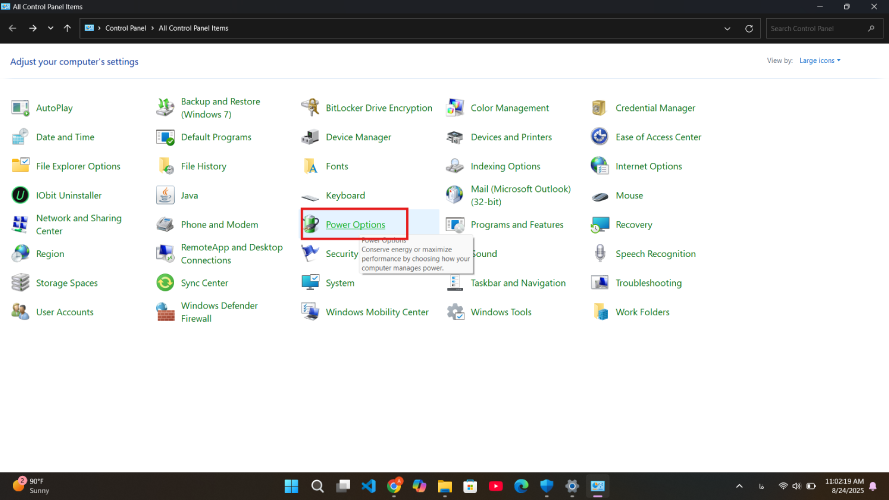
Task: Click the Storage Spaces icon
Action: tap(20, 283)
